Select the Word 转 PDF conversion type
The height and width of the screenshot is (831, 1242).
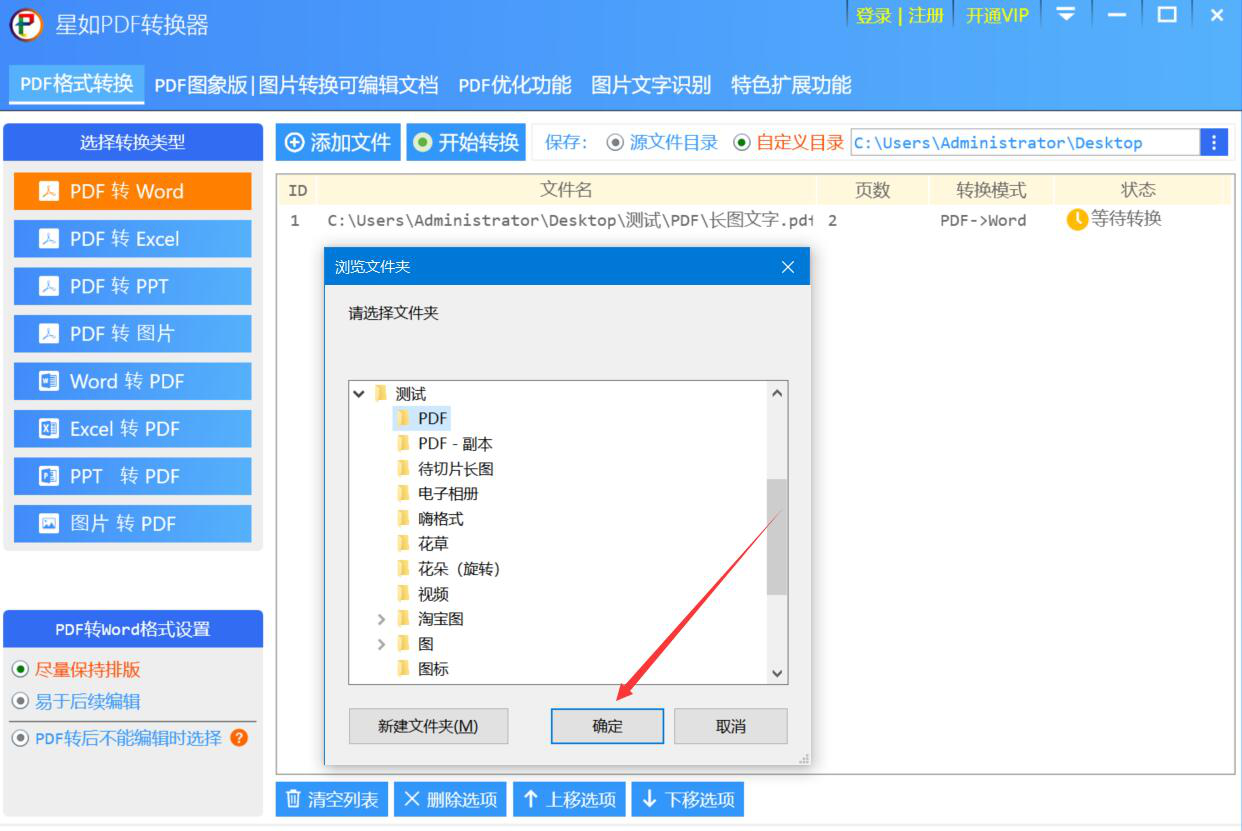tap(132, 381)
